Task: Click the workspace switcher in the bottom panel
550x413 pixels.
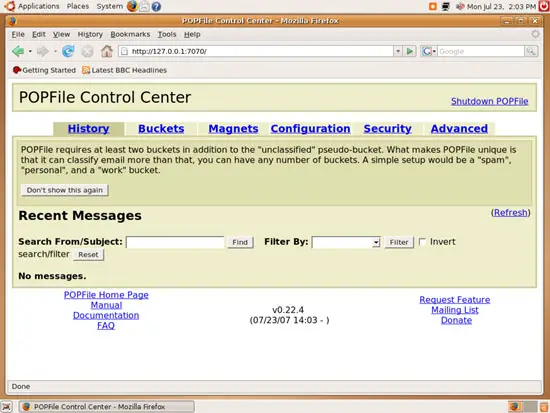Action: pos(523,407)
